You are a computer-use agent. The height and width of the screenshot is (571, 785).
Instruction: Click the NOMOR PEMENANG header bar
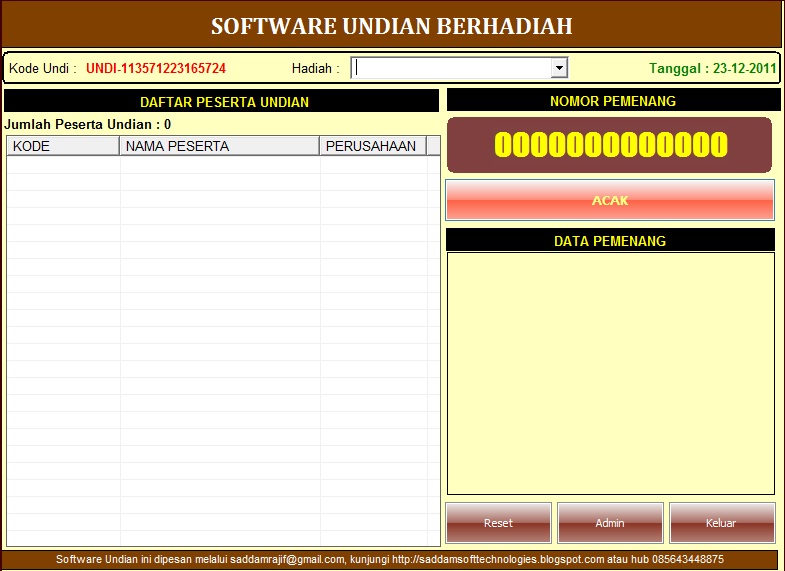[x=613, y=101]
